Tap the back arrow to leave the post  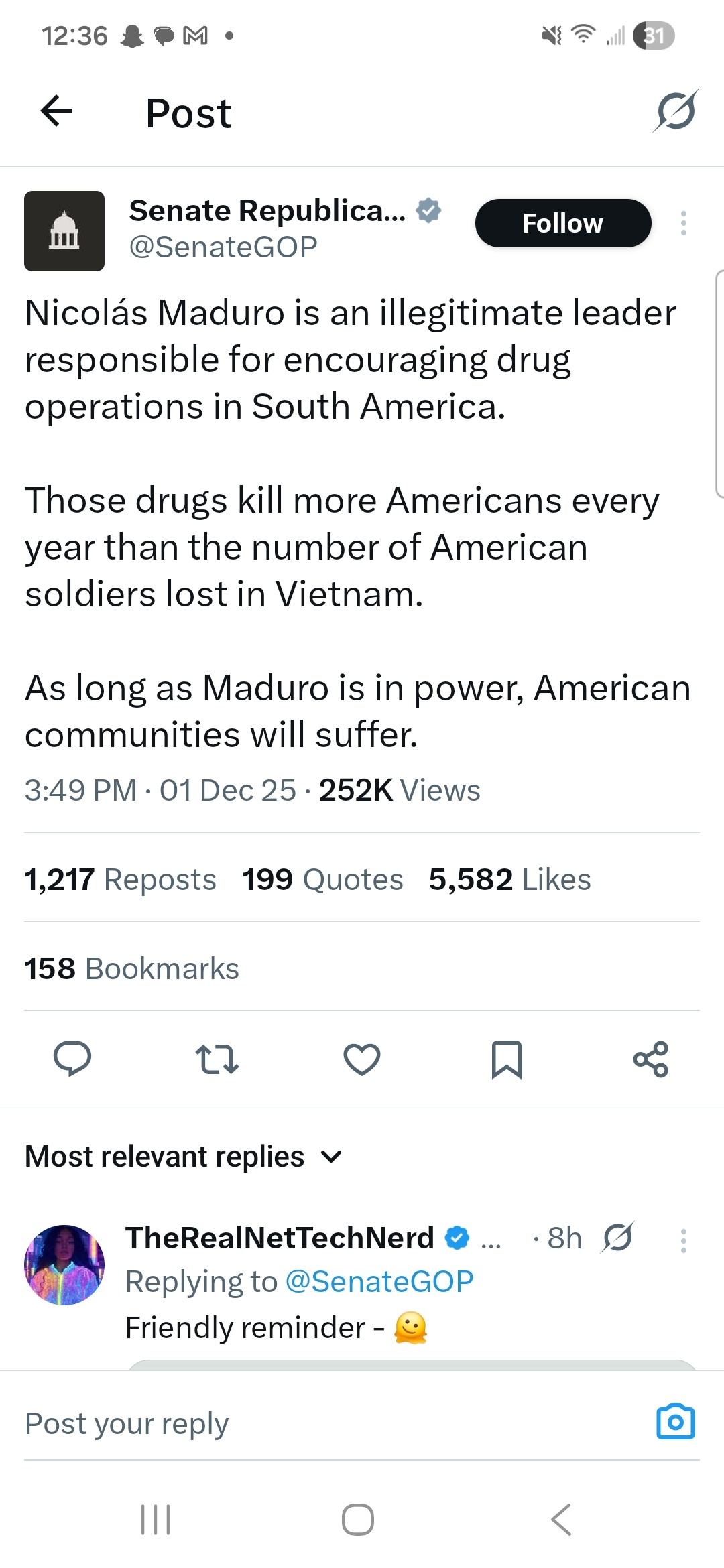[x=57, y=111]
